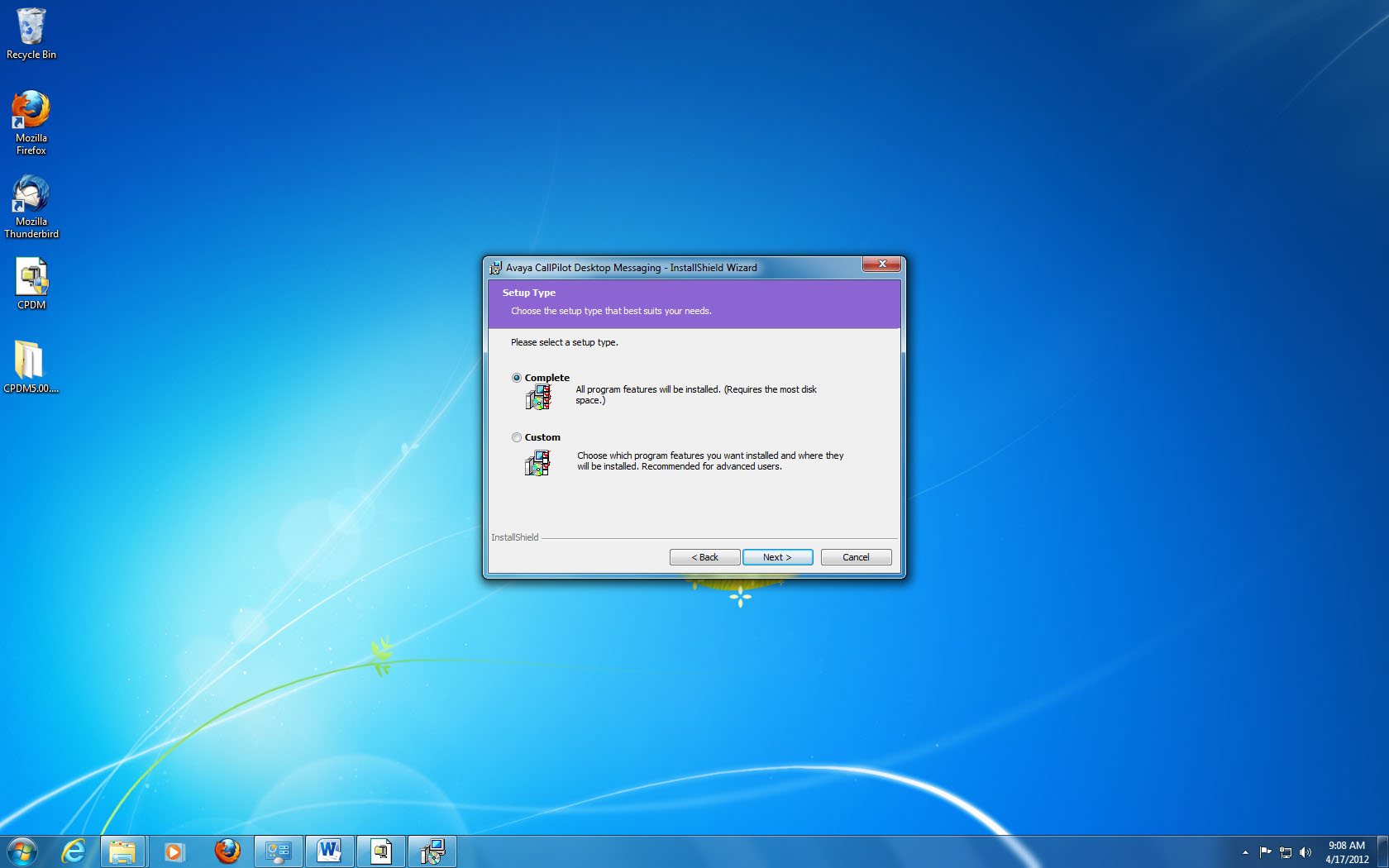
Task: Open Windows Explorer from the taskbar
Action: pos(122,851)
